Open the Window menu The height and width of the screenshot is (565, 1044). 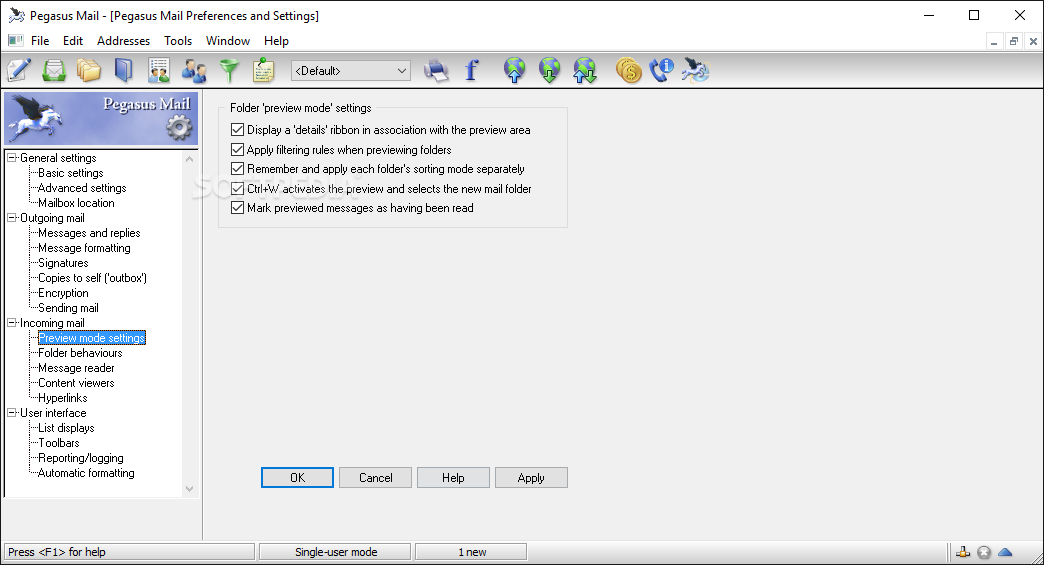click(228, 41)
